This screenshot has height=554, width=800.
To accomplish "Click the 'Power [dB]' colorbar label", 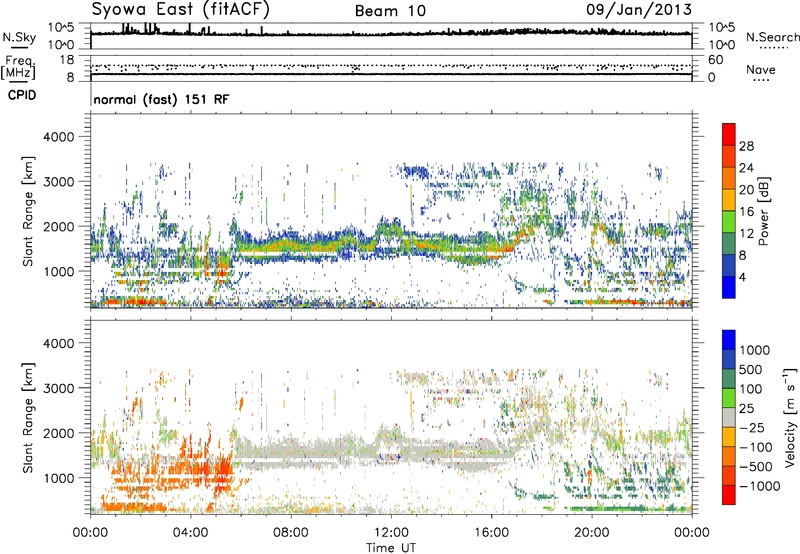I will (x=763, y=211).
